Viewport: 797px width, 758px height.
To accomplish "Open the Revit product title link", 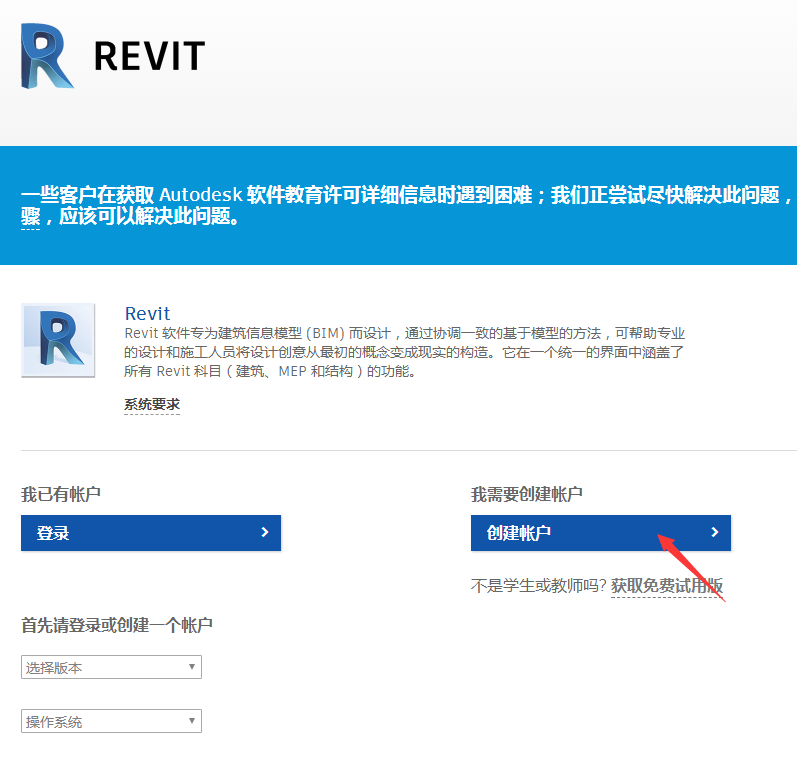I will (147, 314).
